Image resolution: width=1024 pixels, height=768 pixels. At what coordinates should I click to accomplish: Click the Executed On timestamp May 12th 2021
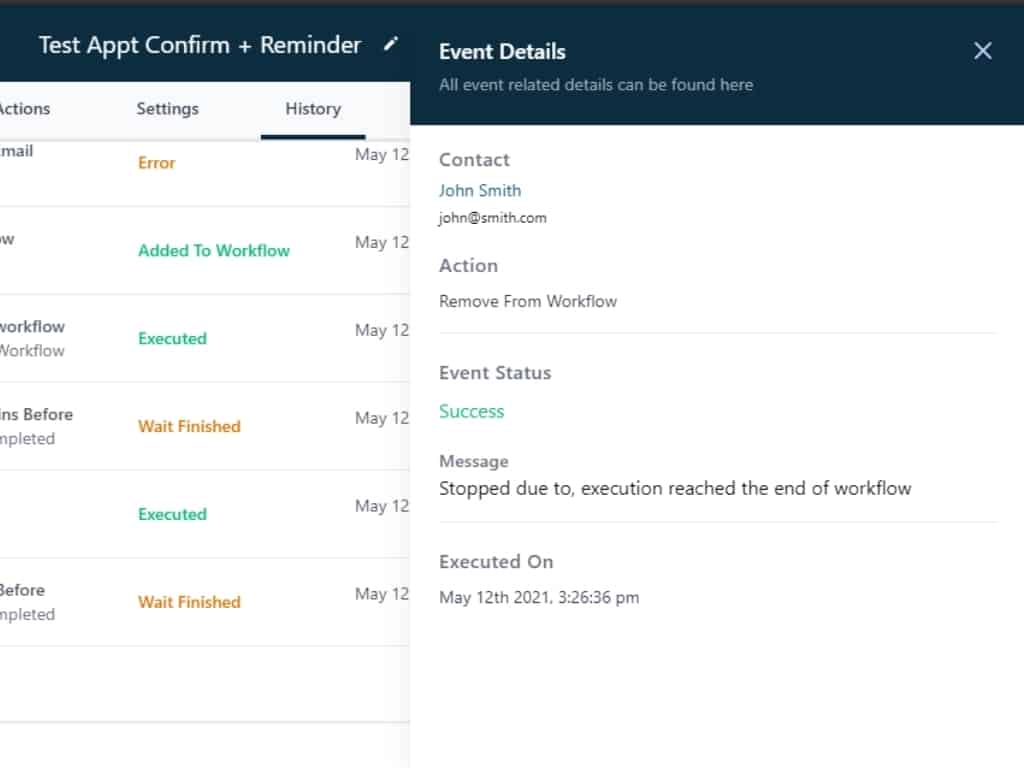tap(539, 598)
